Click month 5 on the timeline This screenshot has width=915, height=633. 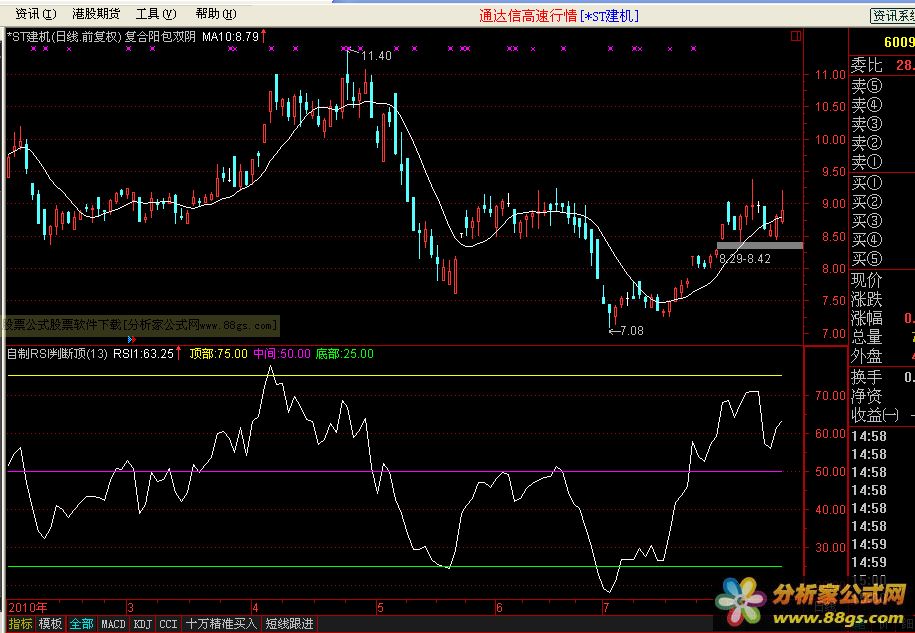[380, 608]
